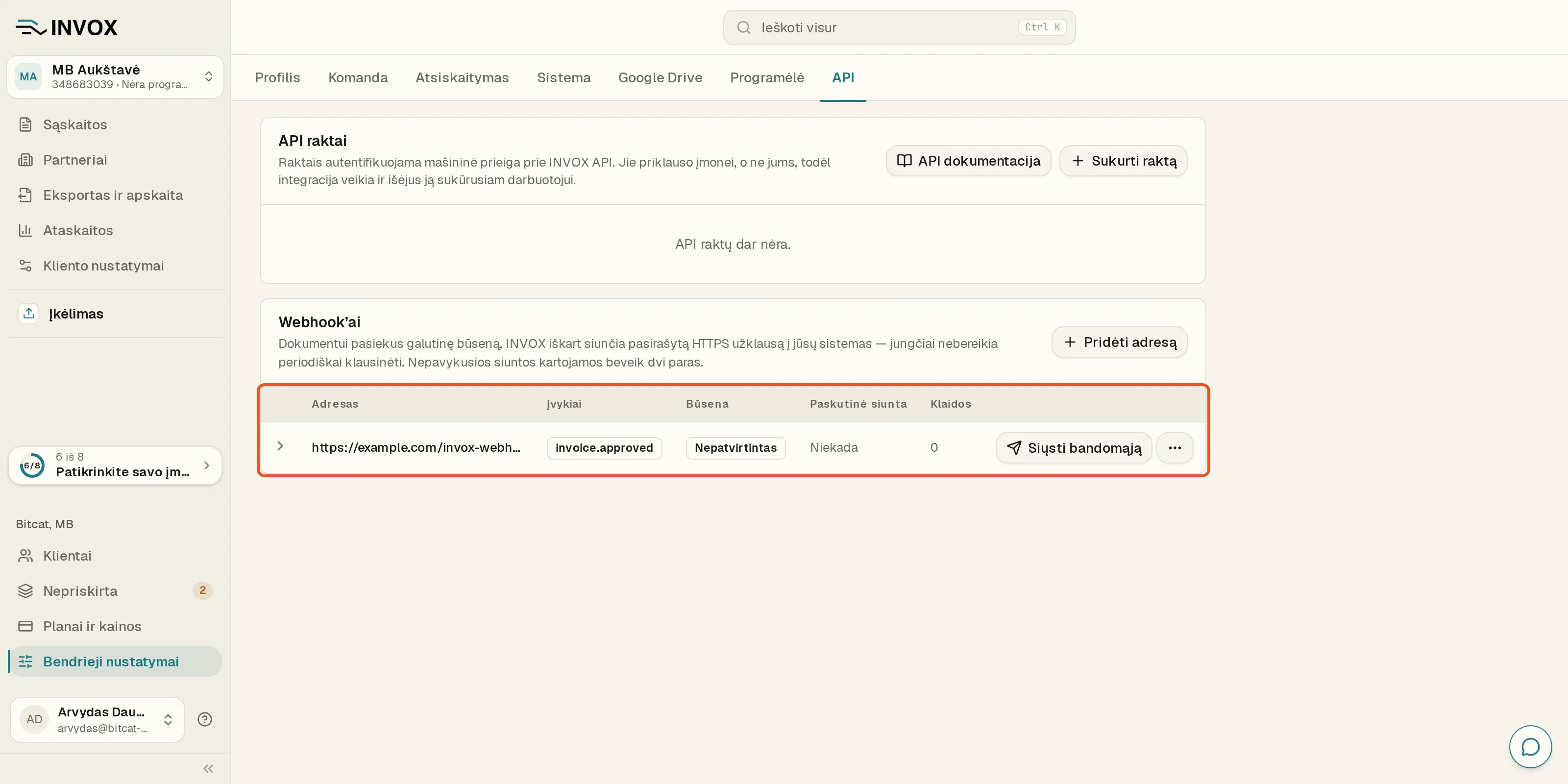Image resolution: width=1568 pixels, height=784 pixels.
Task: Open the Arvydas Dau... user account menu
Action: coord(98,719)
